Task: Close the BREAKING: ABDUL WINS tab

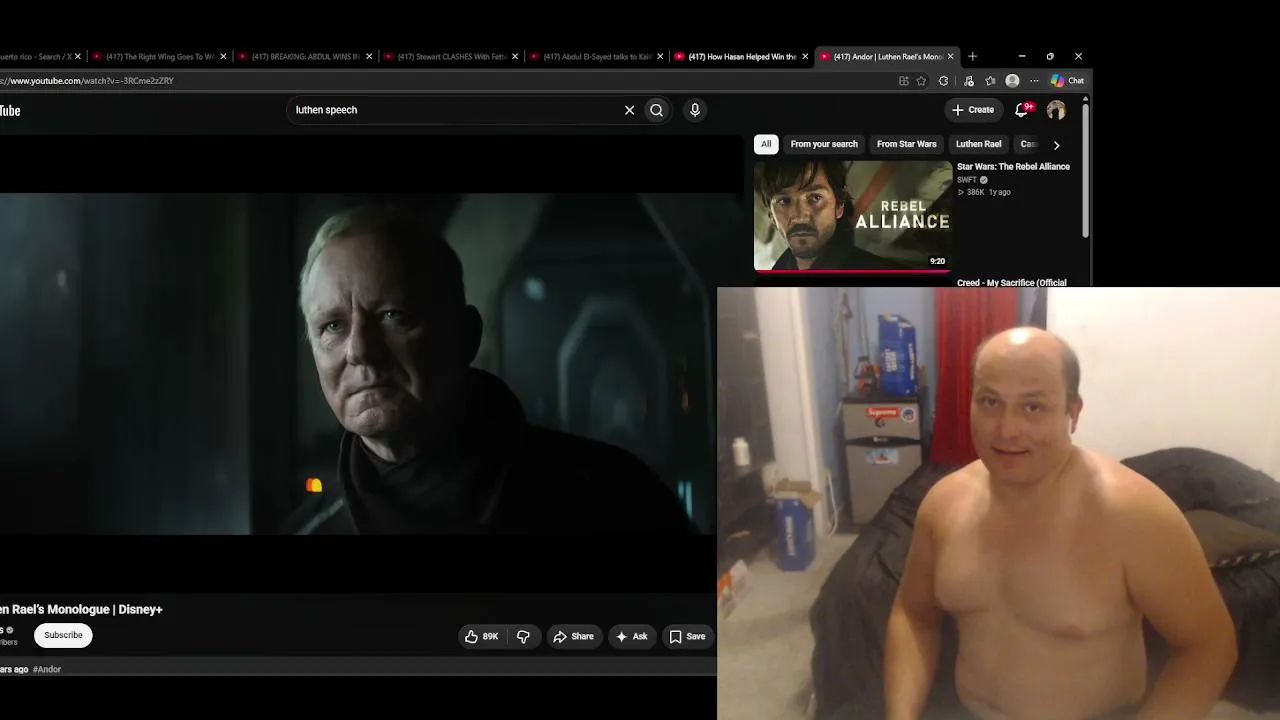Action: click(x=369, y=57)
